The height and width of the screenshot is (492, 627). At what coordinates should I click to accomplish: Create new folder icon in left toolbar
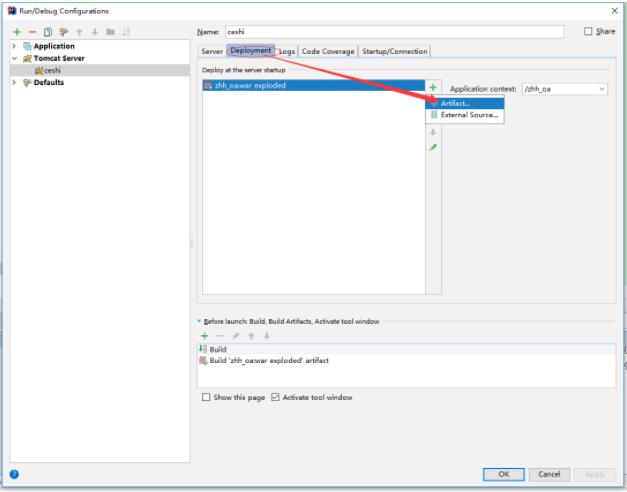[110, 32]
